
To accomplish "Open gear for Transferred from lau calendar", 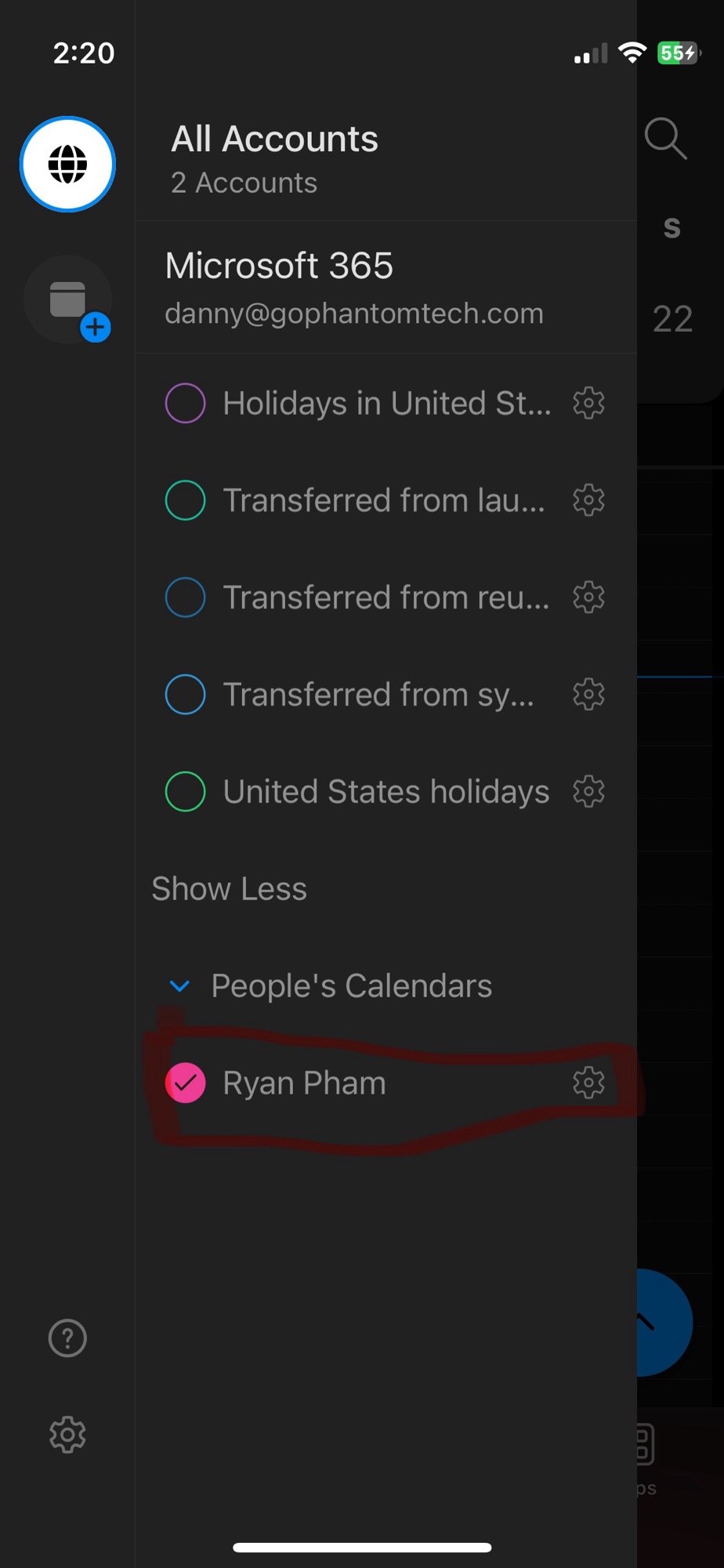I will pyautogui.click(x=588, y=500).
